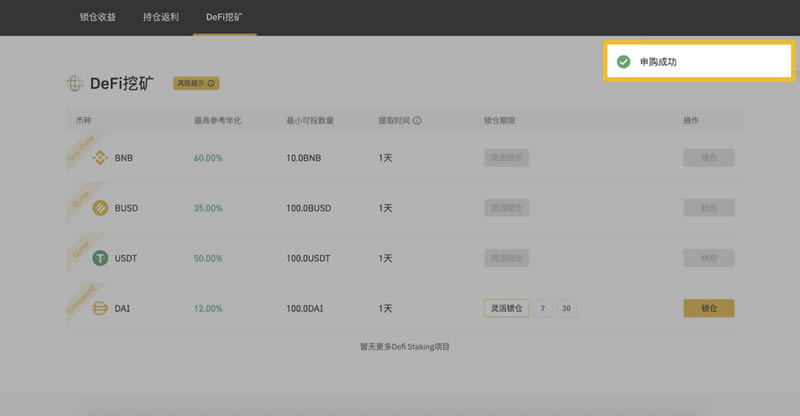Click the BUSD coin icon
800x416 pixels.
(x=100, y=208)
